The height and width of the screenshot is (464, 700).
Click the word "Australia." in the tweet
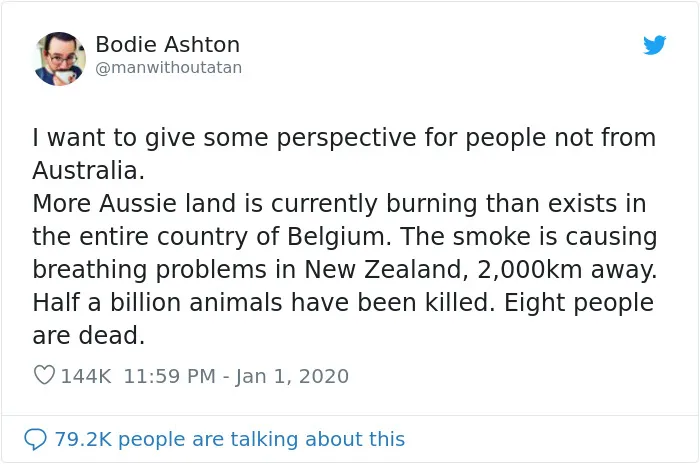coord(88,170)
